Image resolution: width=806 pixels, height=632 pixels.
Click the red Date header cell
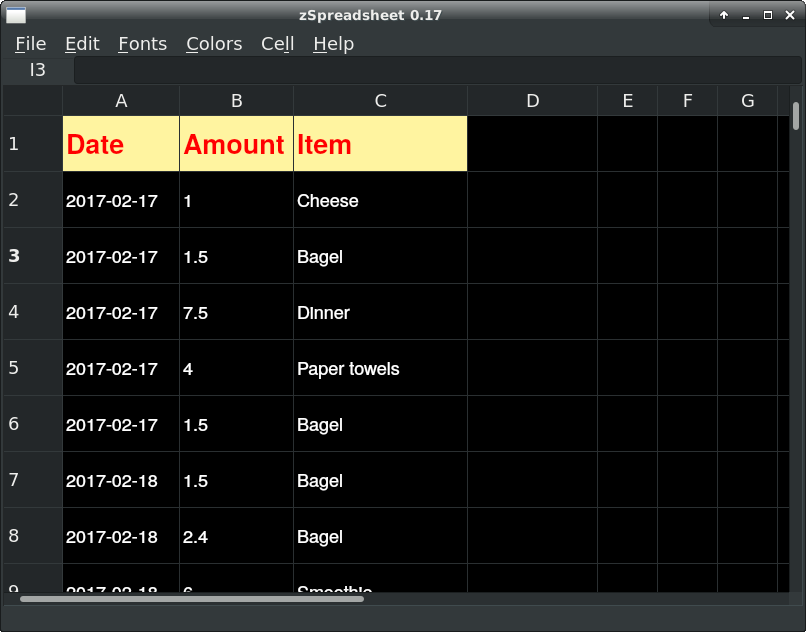(x=121, y=143)
